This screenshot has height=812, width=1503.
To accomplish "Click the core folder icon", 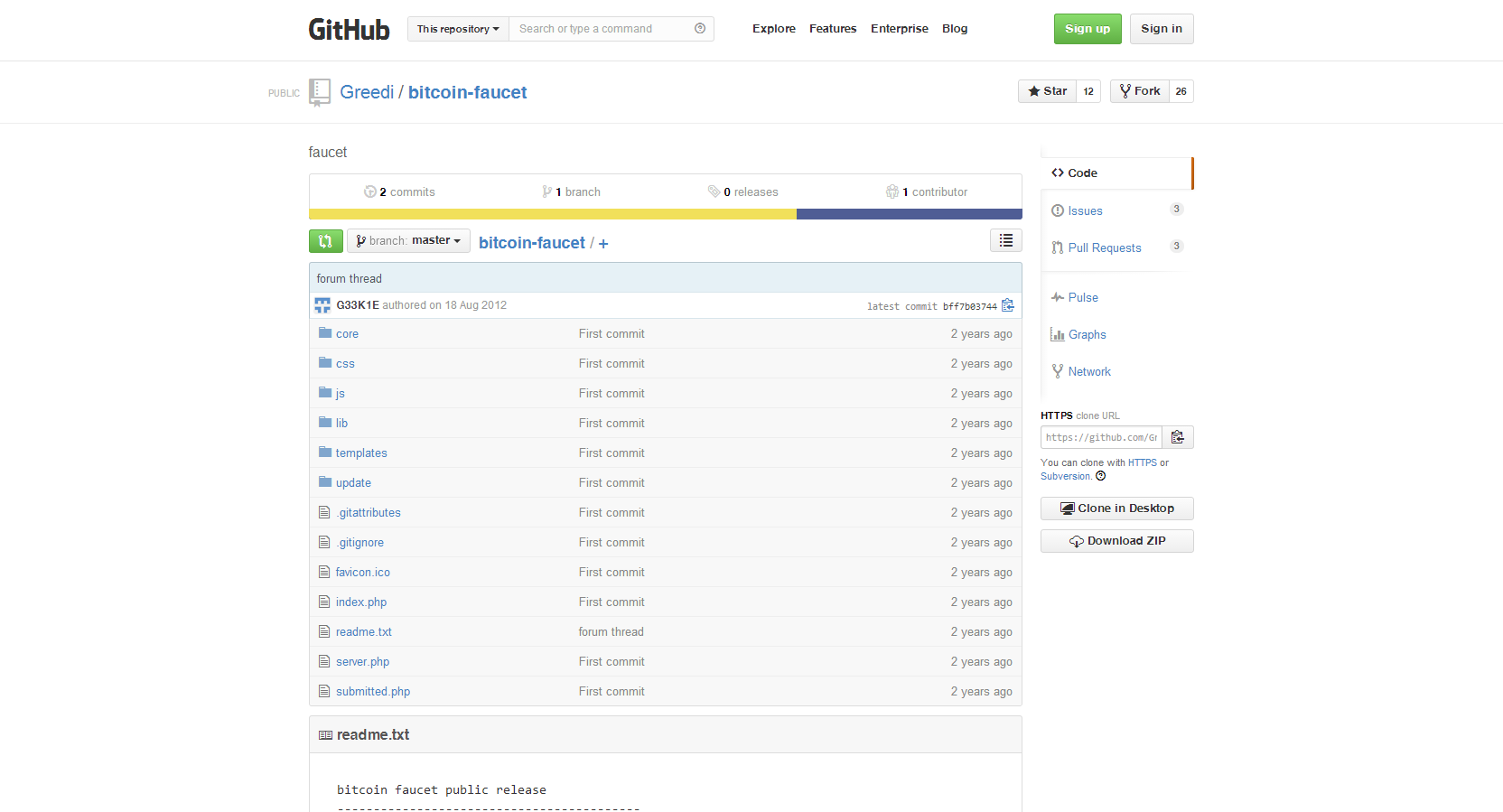I will [325, 333].
